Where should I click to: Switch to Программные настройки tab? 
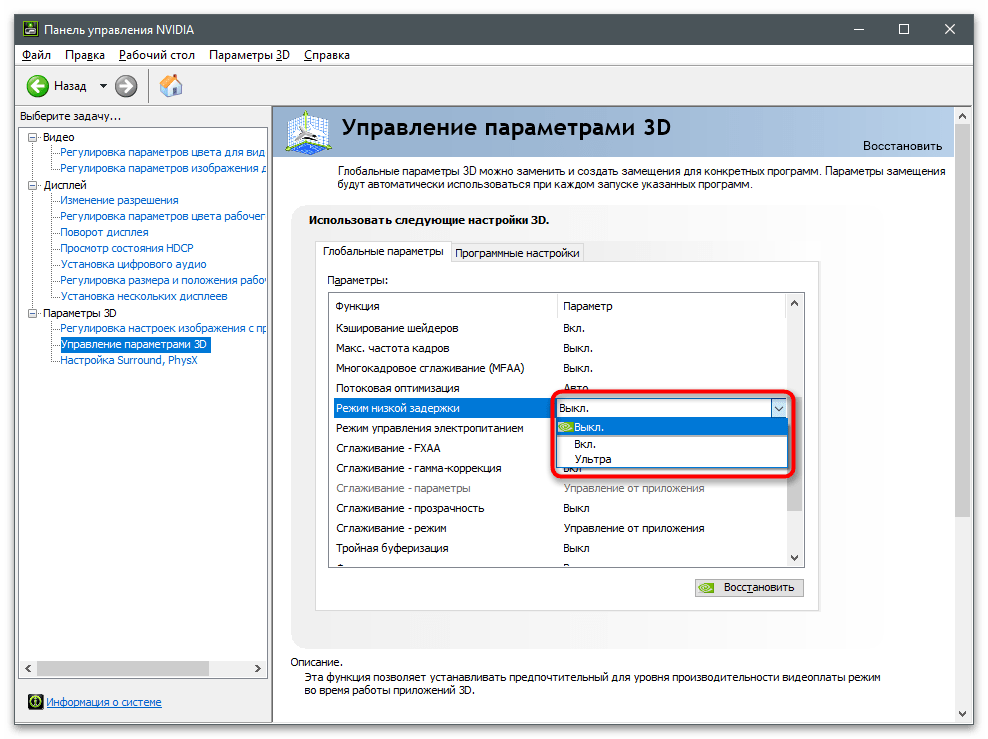coord(517,253)
